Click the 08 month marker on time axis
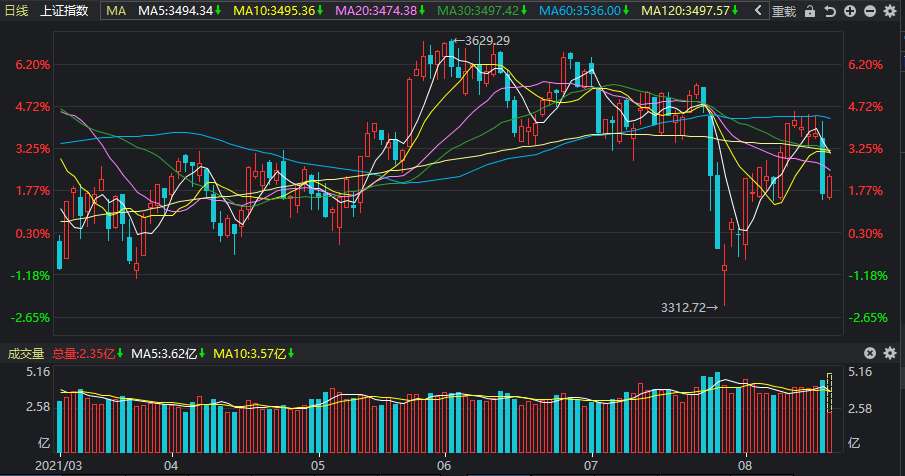This screenshot has width=905, height=476. (x=745, y=466)
